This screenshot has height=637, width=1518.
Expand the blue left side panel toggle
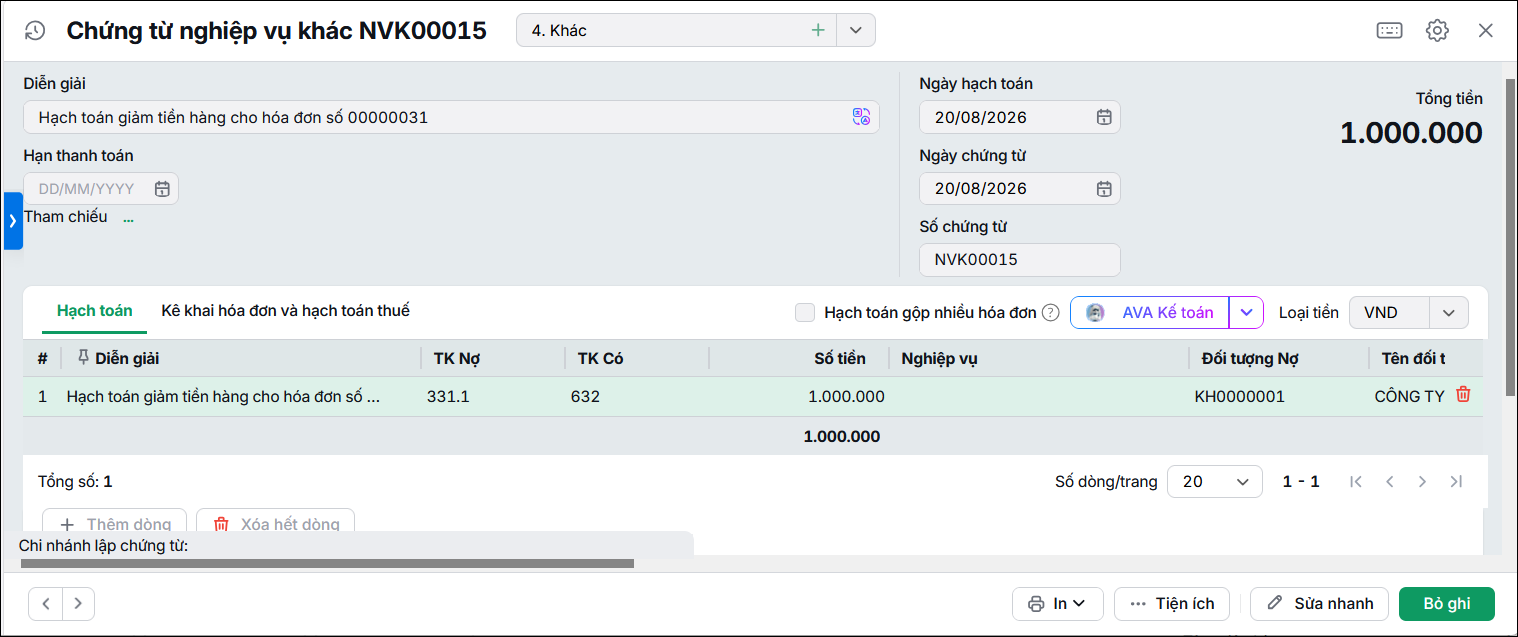pyautogui.click(x=12, y=221)
